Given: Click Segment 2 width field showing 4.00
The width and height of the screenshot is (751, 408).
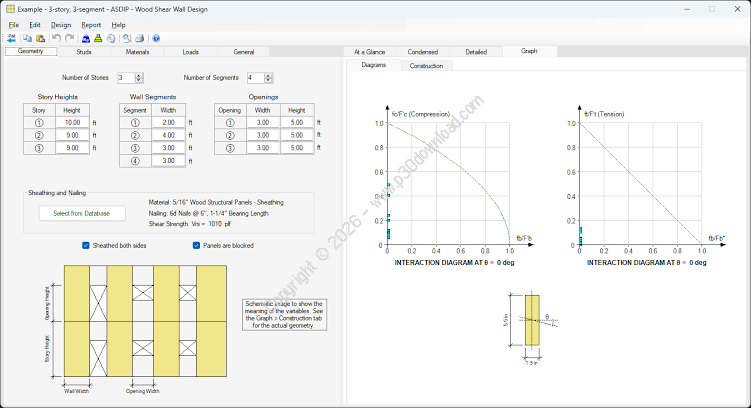Looking at the screenshot, I should 168,136.
